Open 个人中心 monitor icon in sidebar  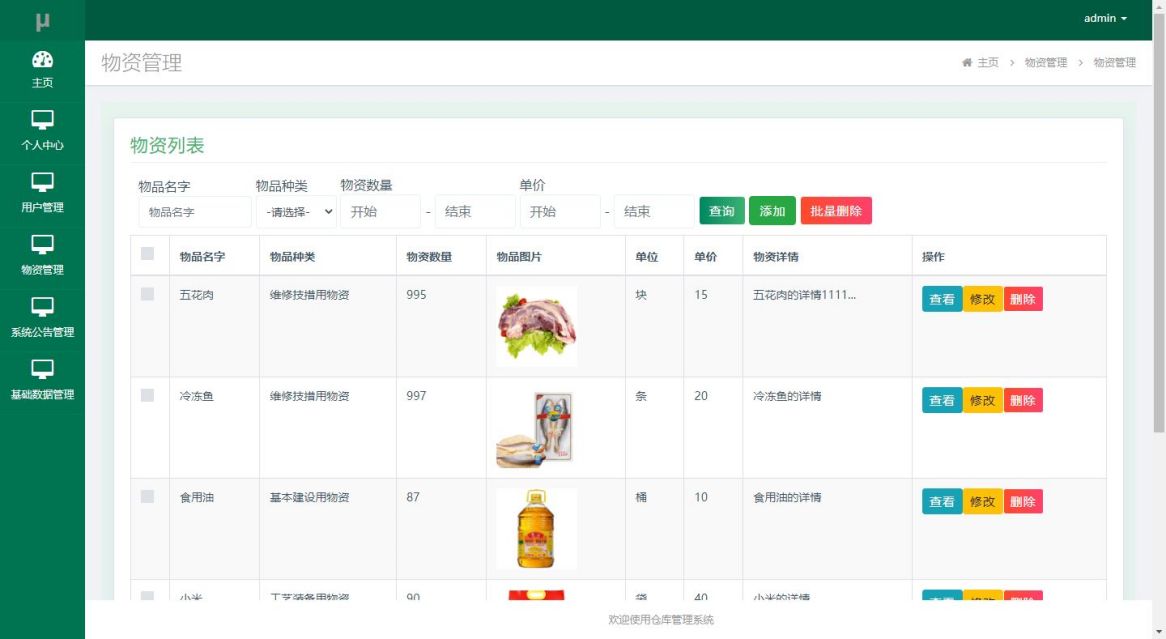tap(42, 121)
